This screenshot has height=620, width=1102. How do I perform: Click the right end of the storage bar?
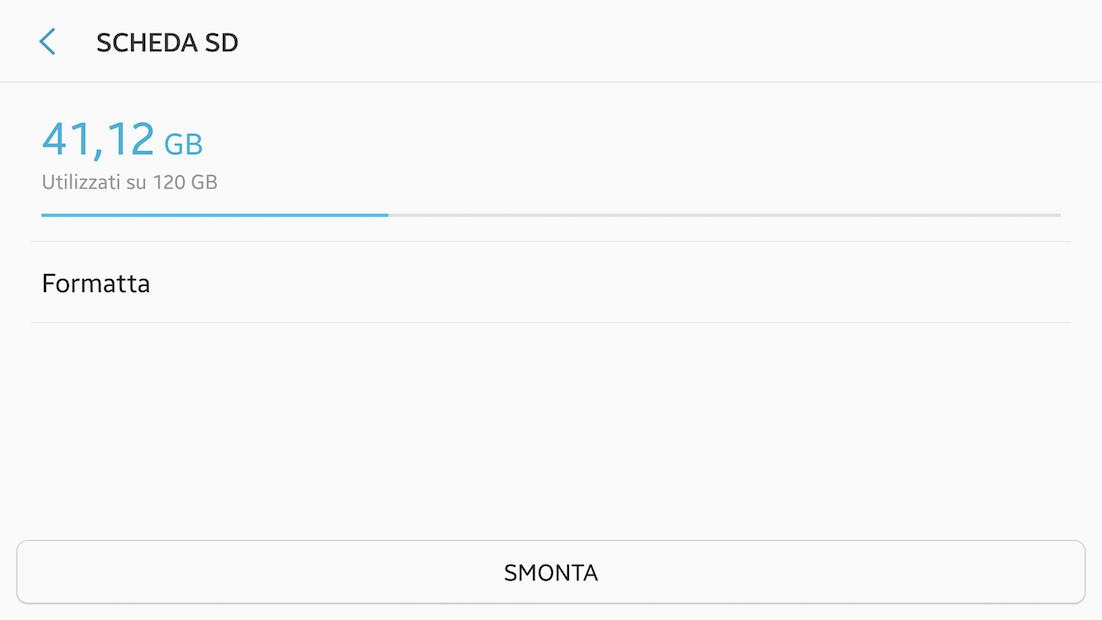click(x=1055, y=215)
